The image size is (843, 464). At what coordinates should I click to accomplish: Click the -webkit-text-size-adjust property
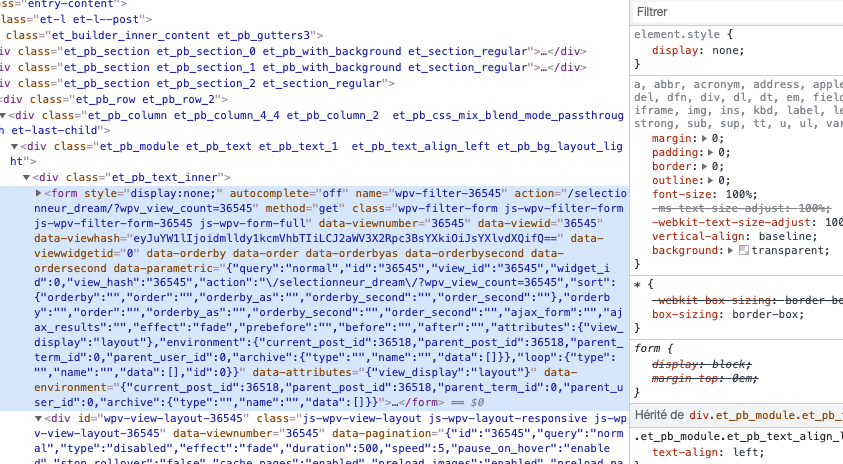(x=731, y=222)
